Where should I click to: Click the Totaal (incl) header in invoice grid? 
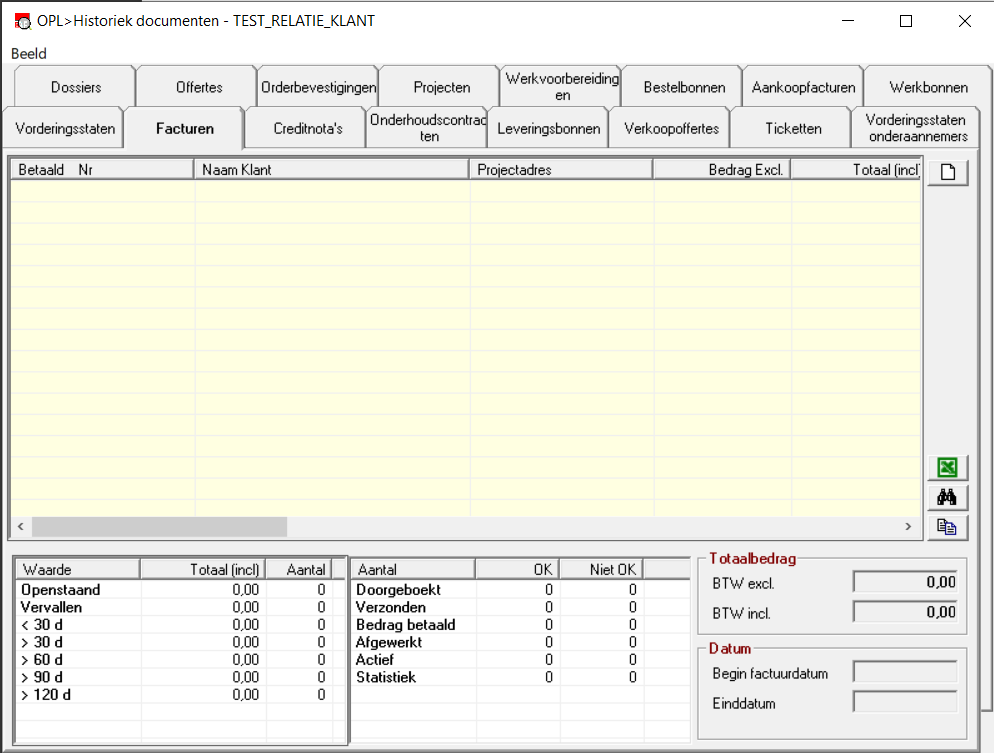click(856, 170)
